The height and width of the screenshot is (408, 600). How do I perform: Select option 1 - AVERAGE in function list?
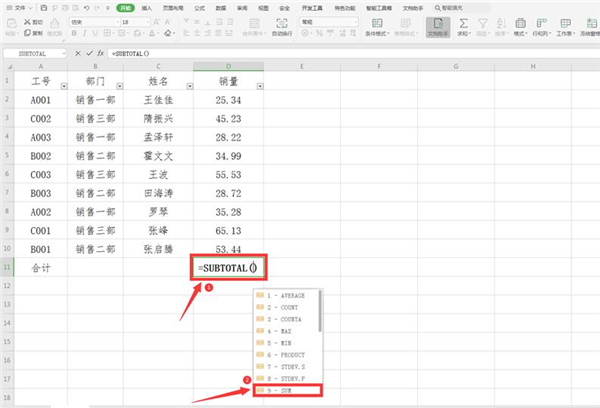[x=286, y=295]
